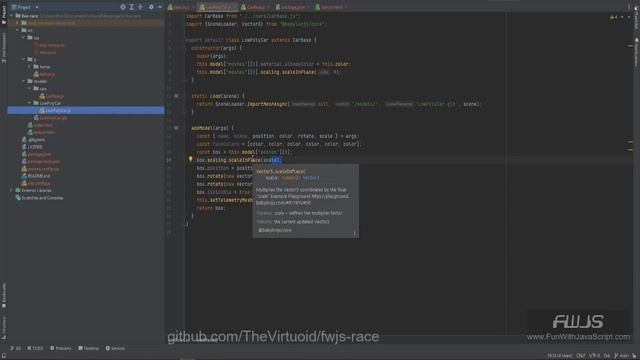
Task: Open Terminal tool window button
Action: [x=89, y=348]
